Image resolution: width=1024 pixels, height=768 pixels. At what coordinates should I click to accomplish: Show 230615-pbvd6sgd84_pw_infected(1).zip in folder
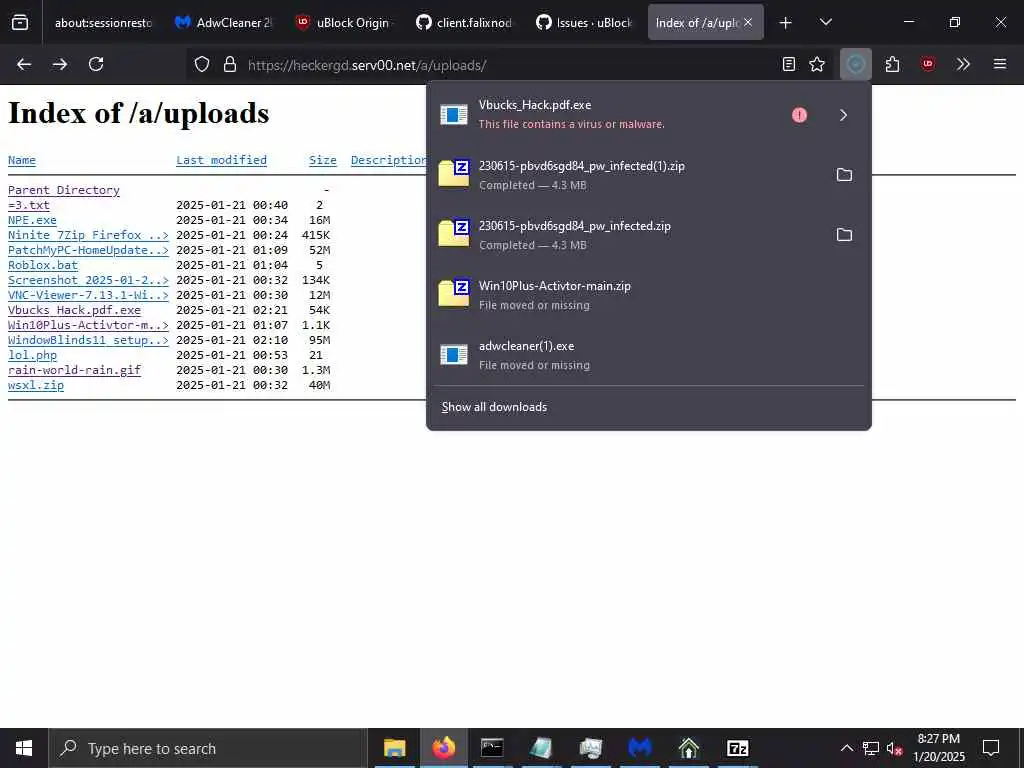844,174
